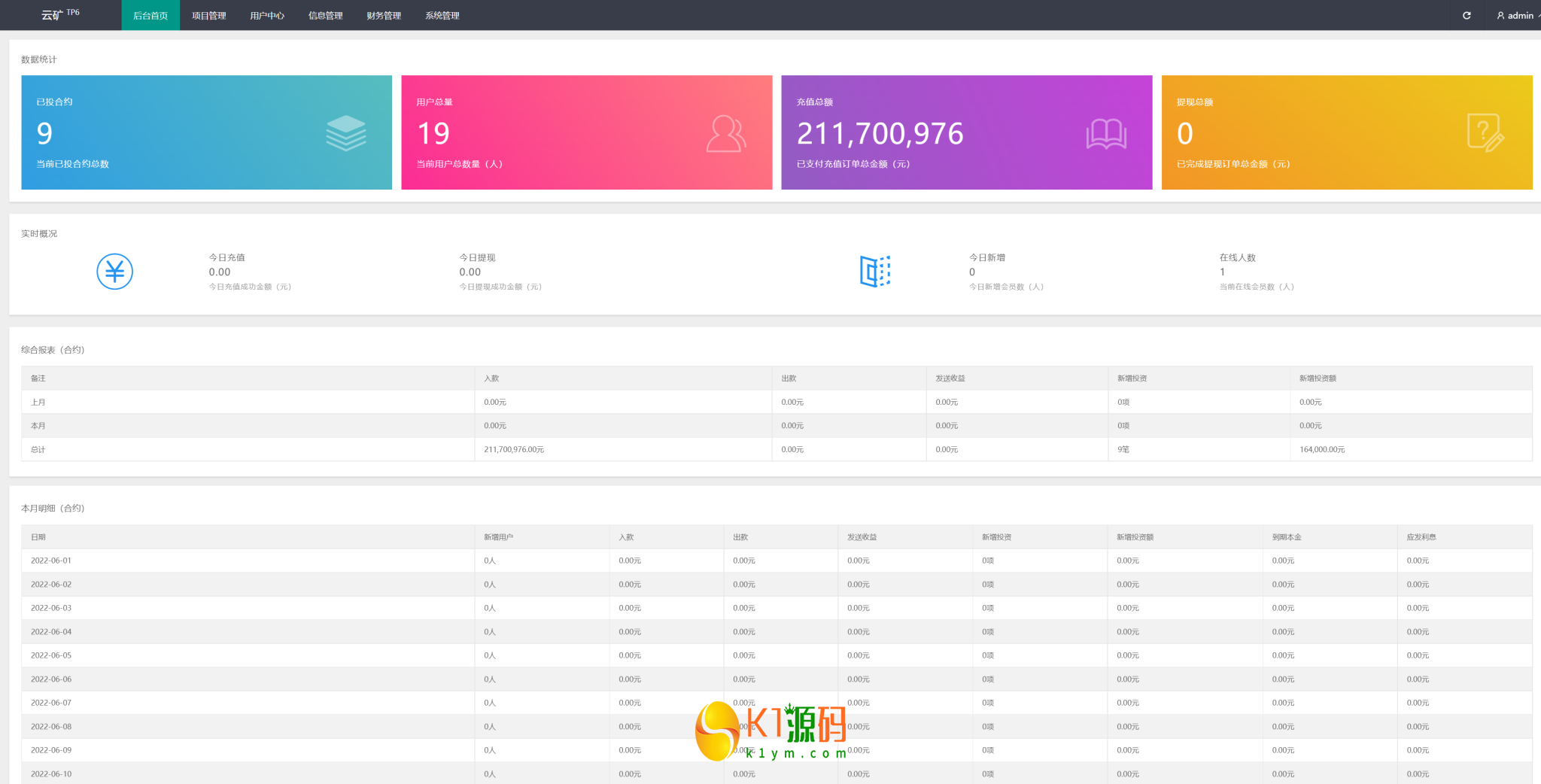The image size is (1541, 784).
Task: Click the book icon on 充值总额 card
Action: (x=1106, y=134)
